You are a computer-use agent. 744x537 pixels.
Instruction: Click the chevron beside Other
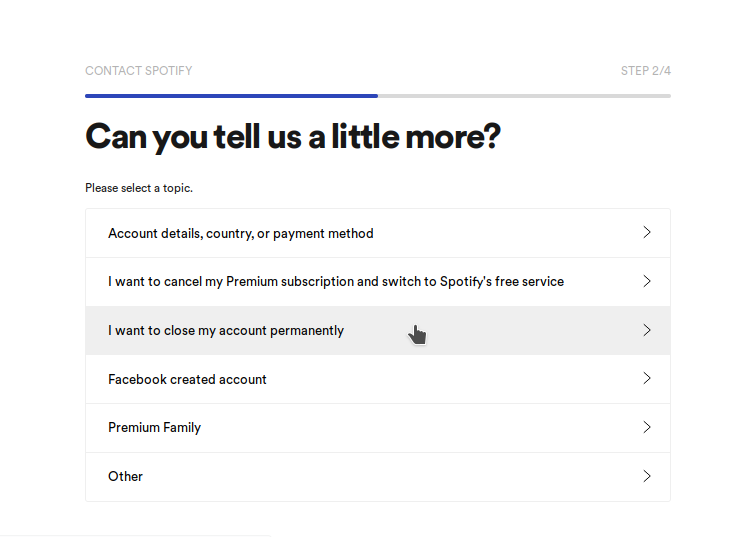[647, 476]
